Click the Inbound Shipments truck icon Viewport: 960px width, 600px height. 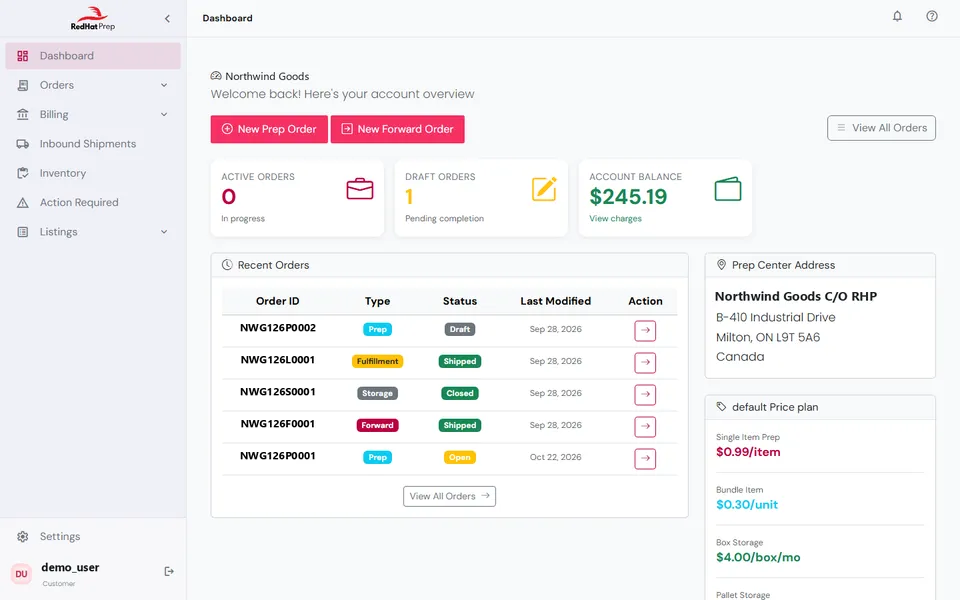(23, 144)
